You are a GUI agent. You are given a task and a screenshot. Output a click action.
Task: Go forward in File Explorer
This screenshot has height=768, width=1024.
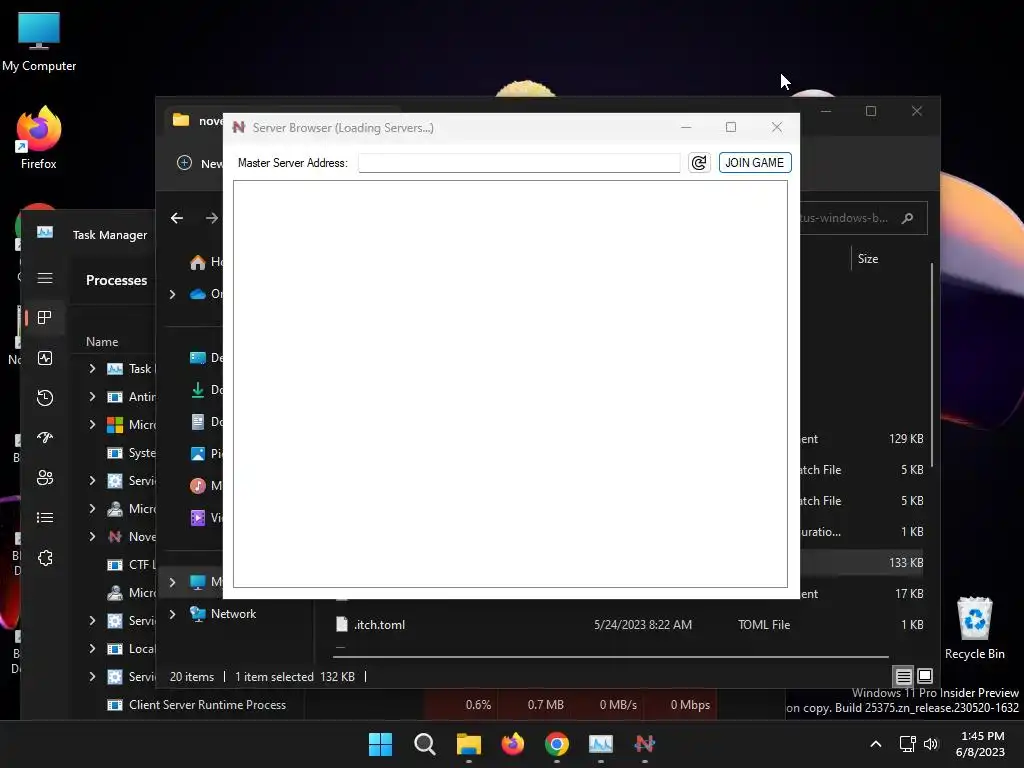(212, 218)
